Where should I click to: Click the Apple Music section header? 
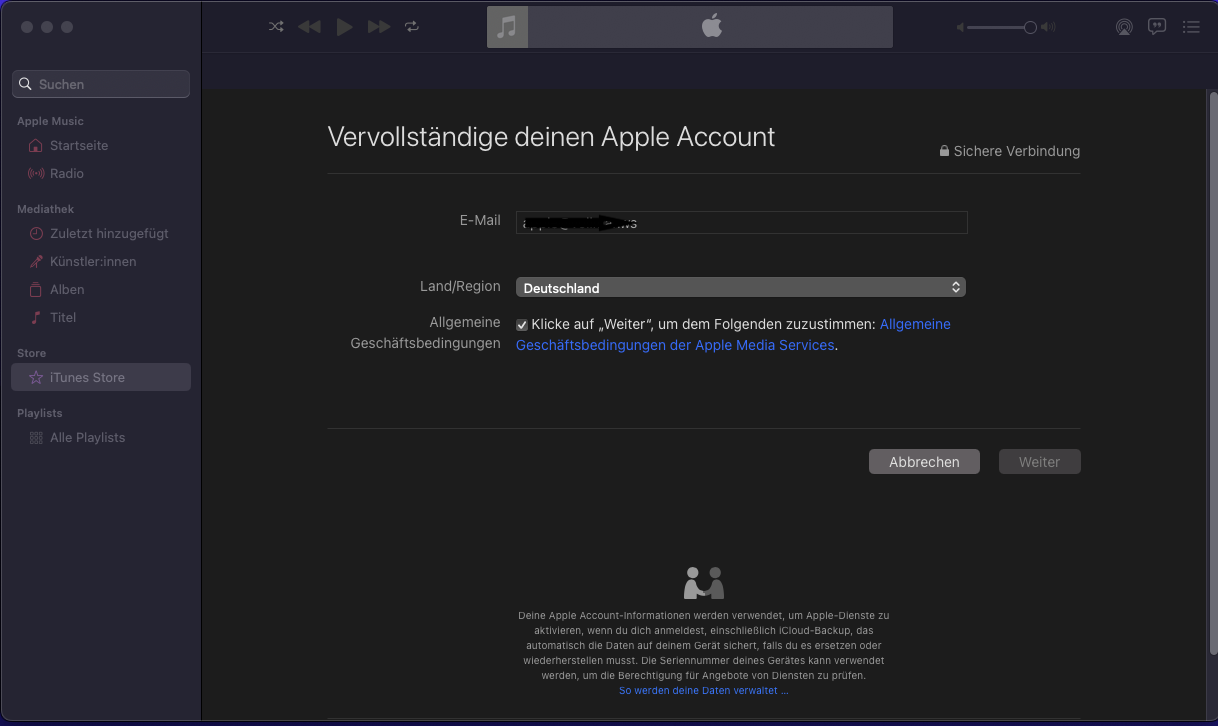coord(50,121)
